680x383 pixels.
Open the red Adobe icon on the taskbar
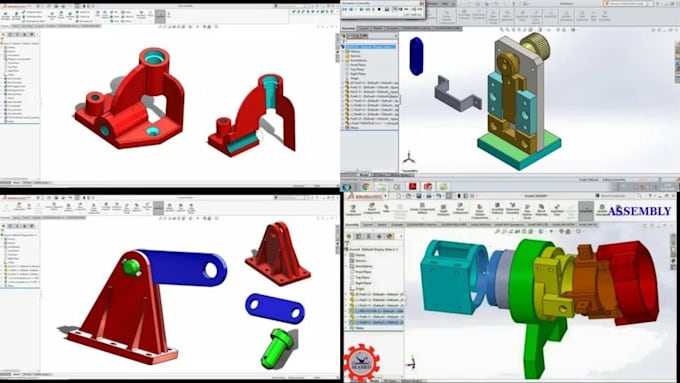tap(412, 187)
